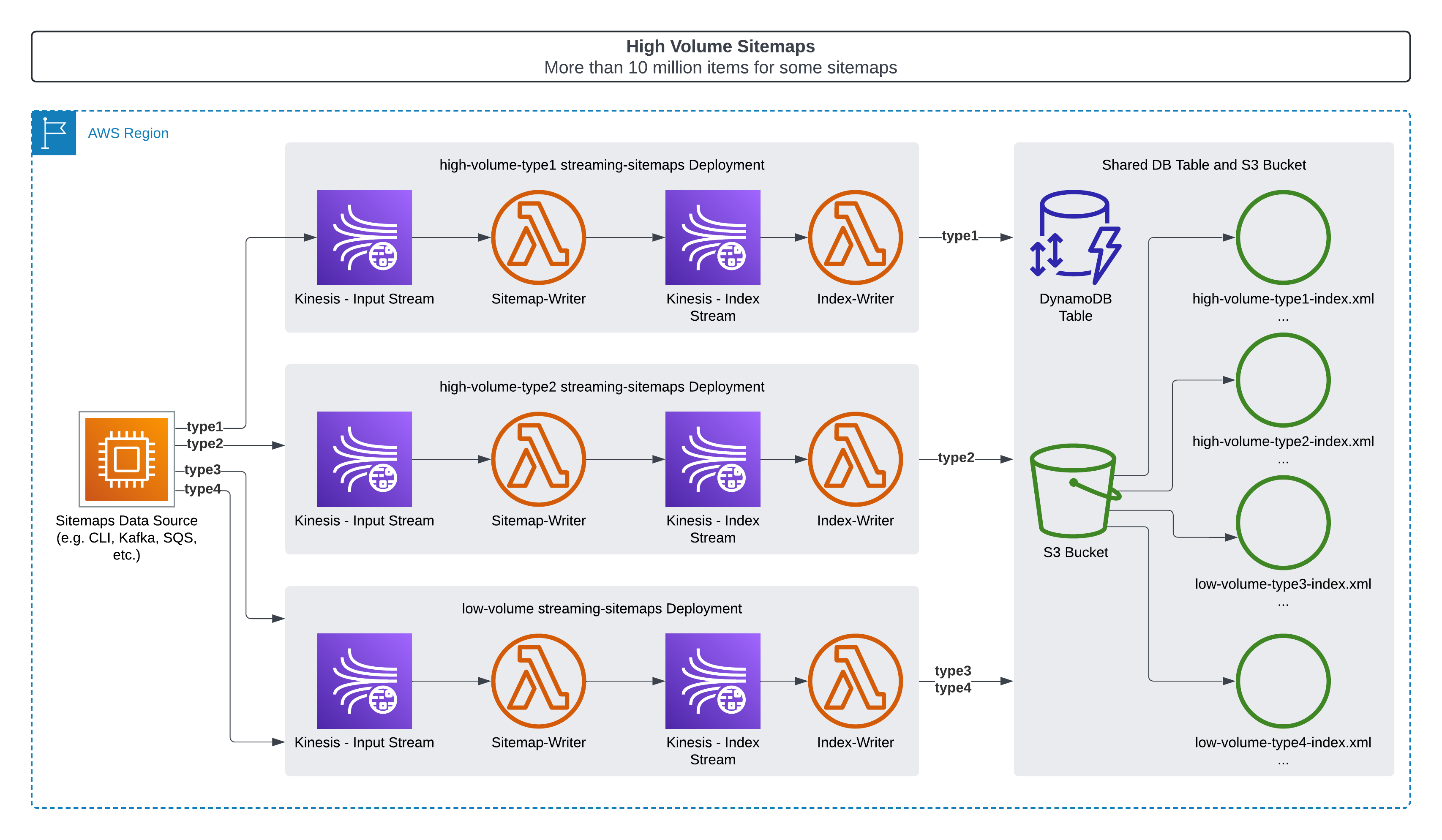Click the 'Sitemaps Data Source' caption
1442x840 pixels.
(x=126, y=537)
